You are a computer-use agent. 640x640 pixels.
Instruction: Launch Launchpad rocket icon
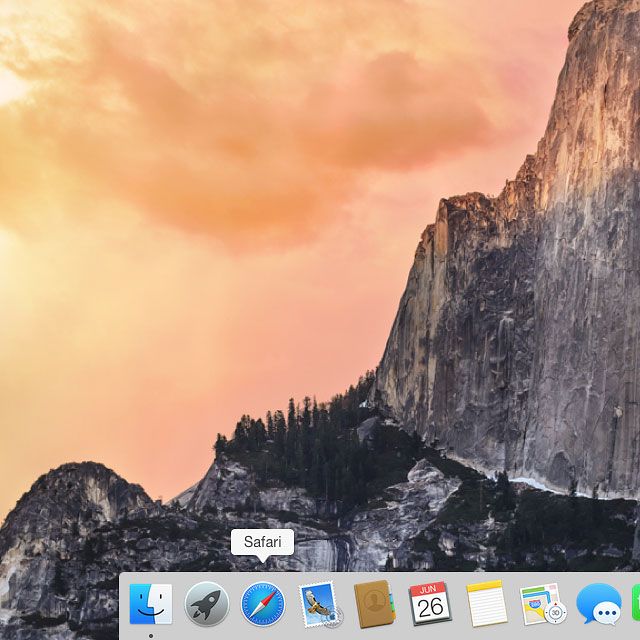[207, 604]
